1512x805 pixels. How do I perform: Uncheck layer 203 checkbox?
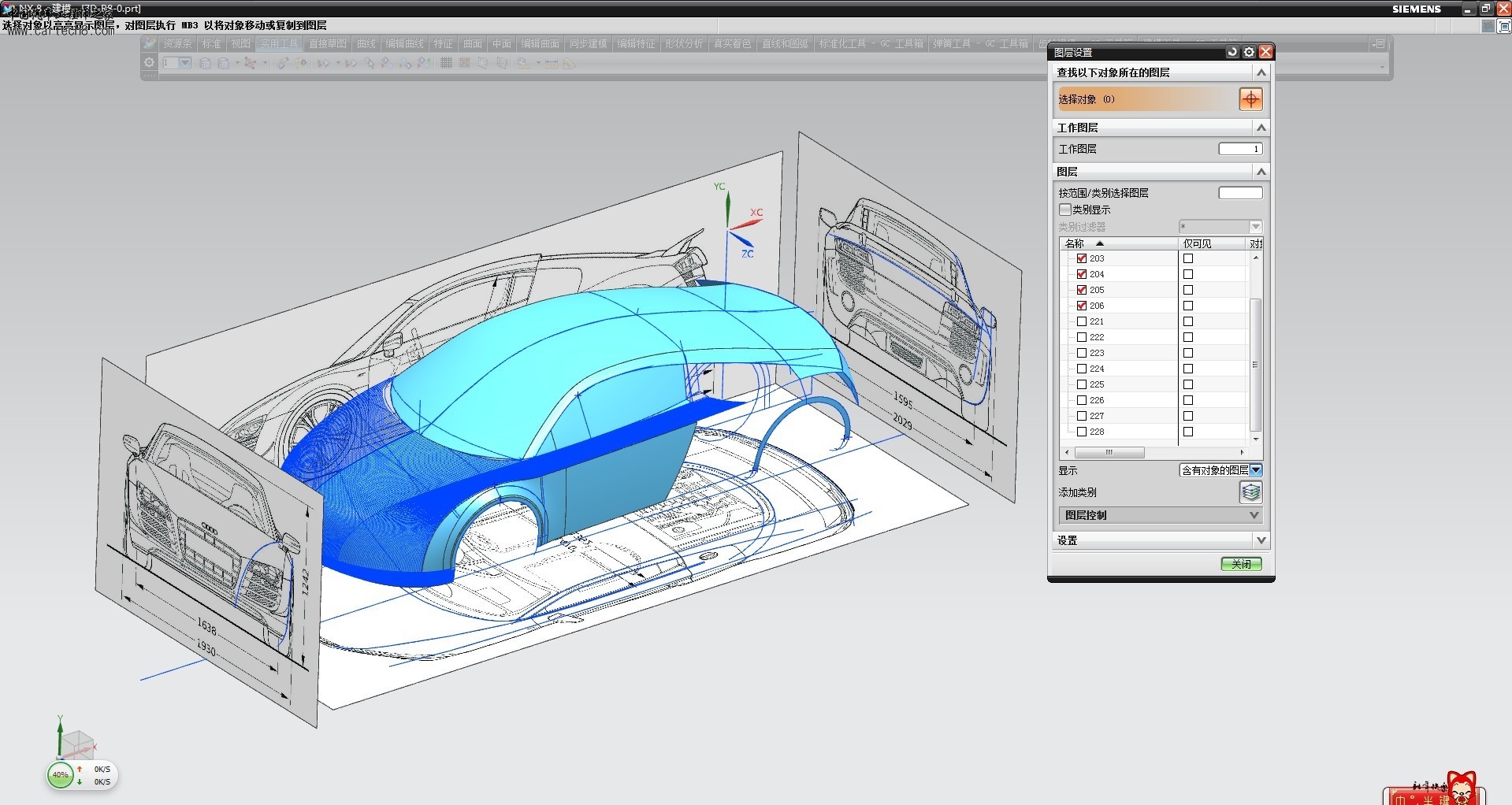[1082, 258]
